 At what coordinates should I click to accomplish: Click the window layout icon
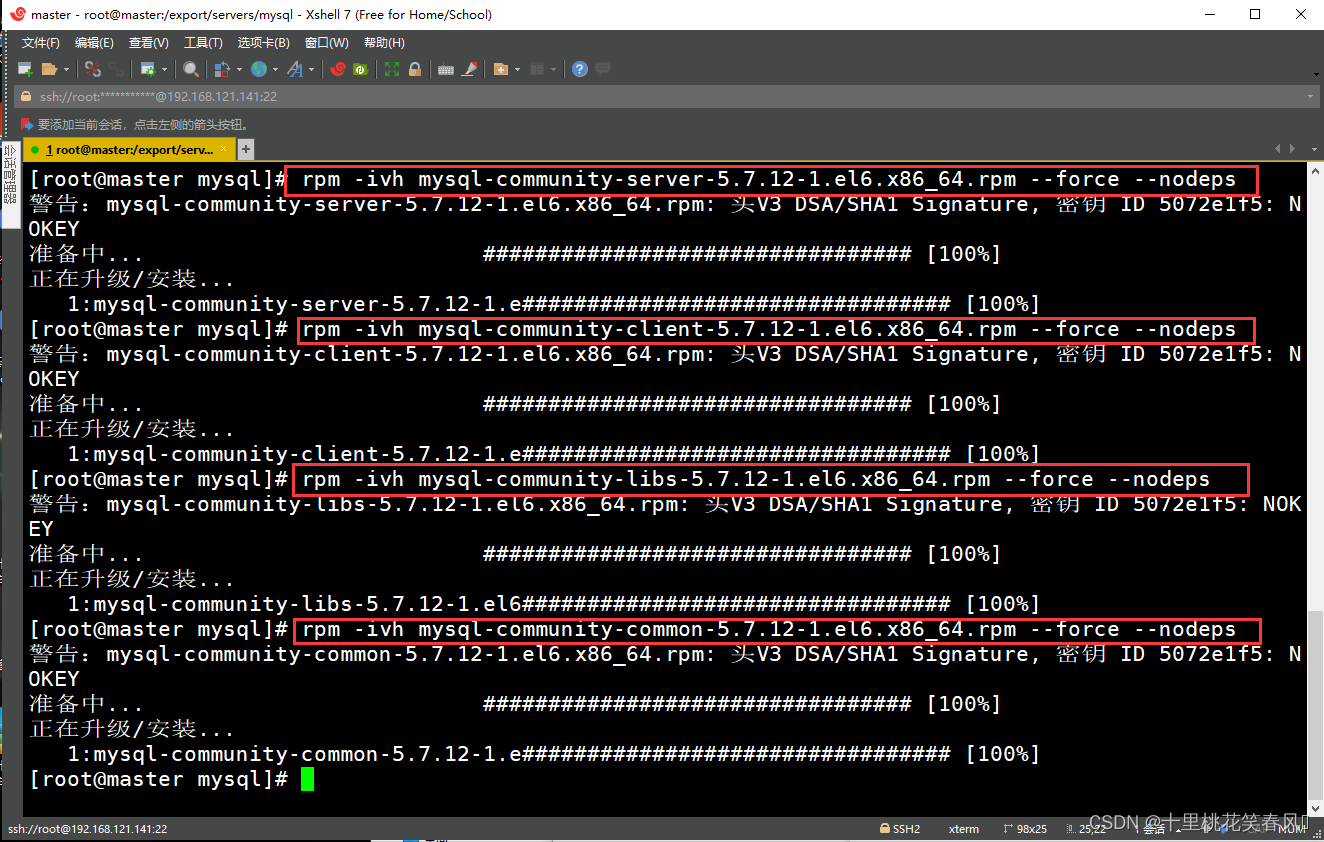click(x=537, y=69)
